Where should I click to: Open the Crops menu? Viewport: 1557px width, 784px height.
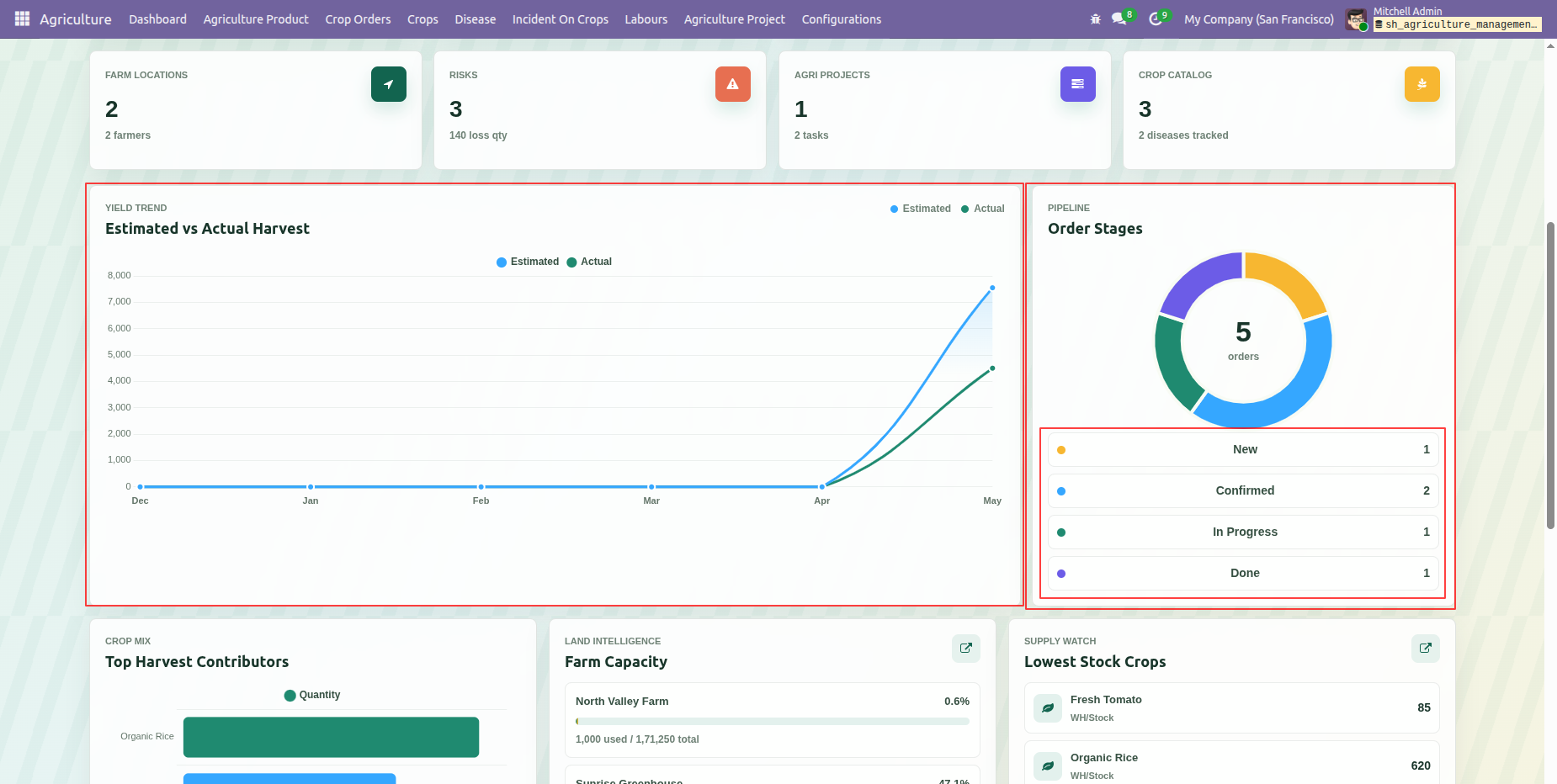[422, 19]
